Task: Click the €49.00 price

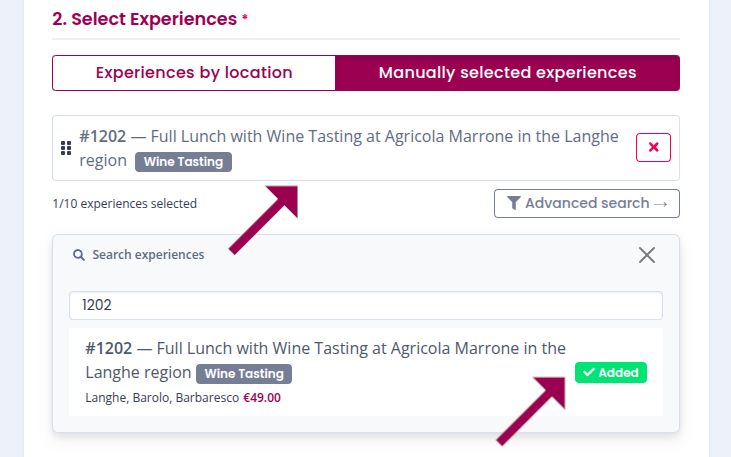Action: 262,397
